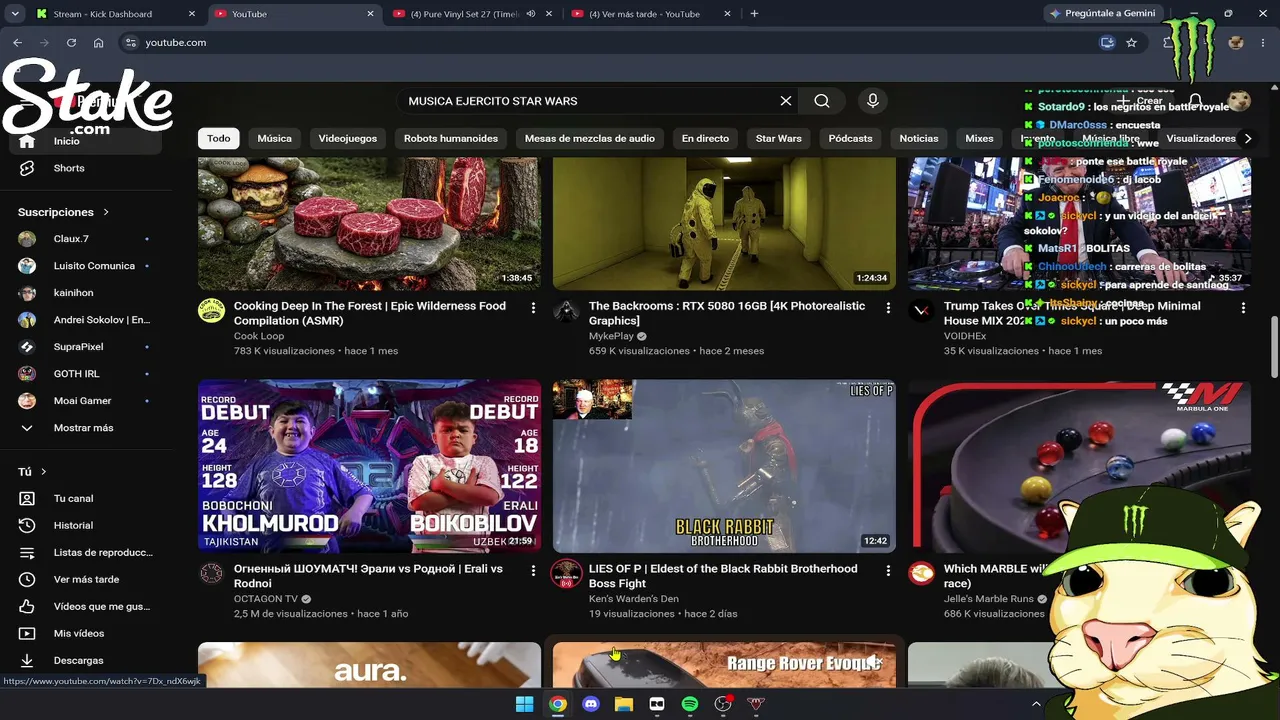Viewport: 1280px width, 720px height.
Task: Start voice search with the microphone
Action: point(873,101)
